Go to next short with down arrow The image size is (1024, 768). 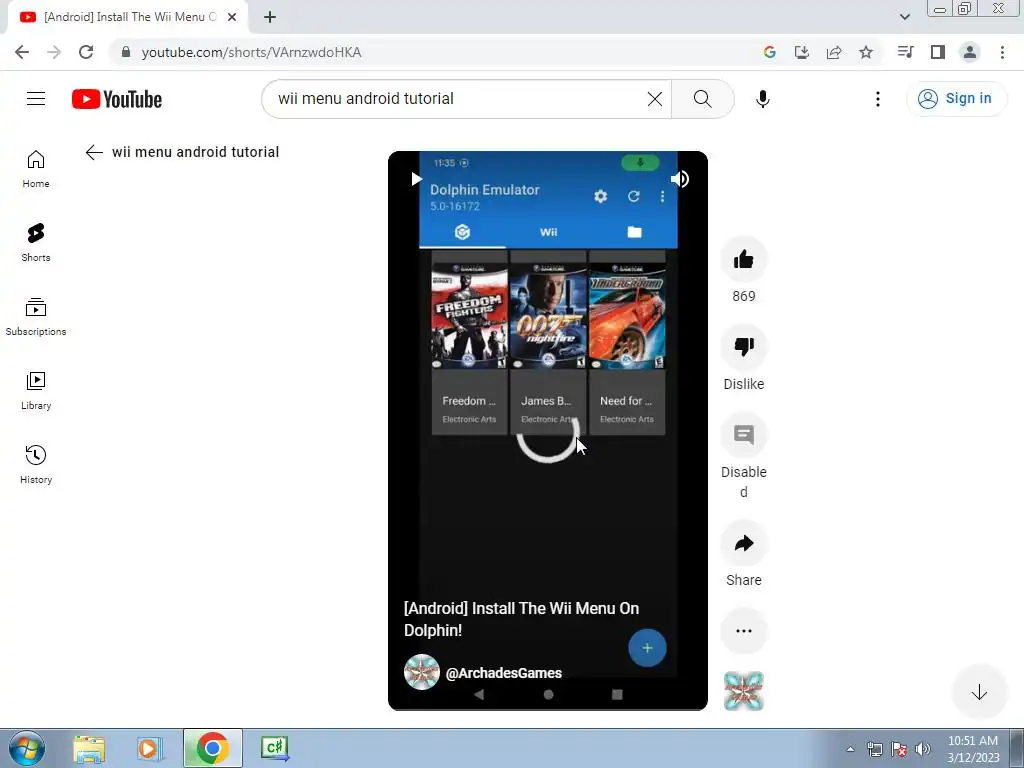pos(979,692)
